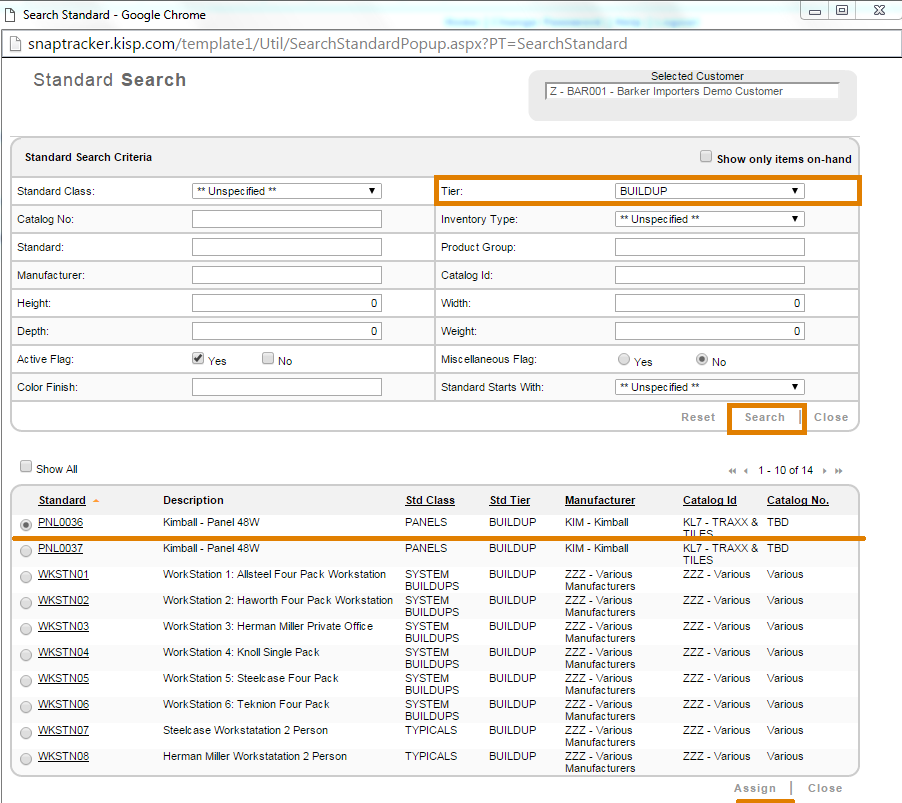Image resolution: width=902 pixels, height=803 pixels.
Task: Select Miscellaneous Flag Yes radio button
Action: [x=624, y=360]
